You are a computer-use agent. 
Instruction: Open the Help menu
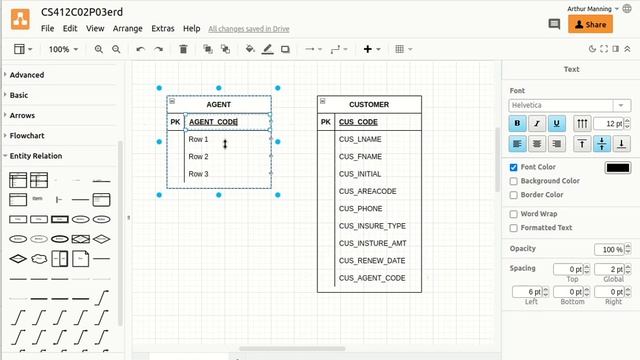[x=191, y=28]
